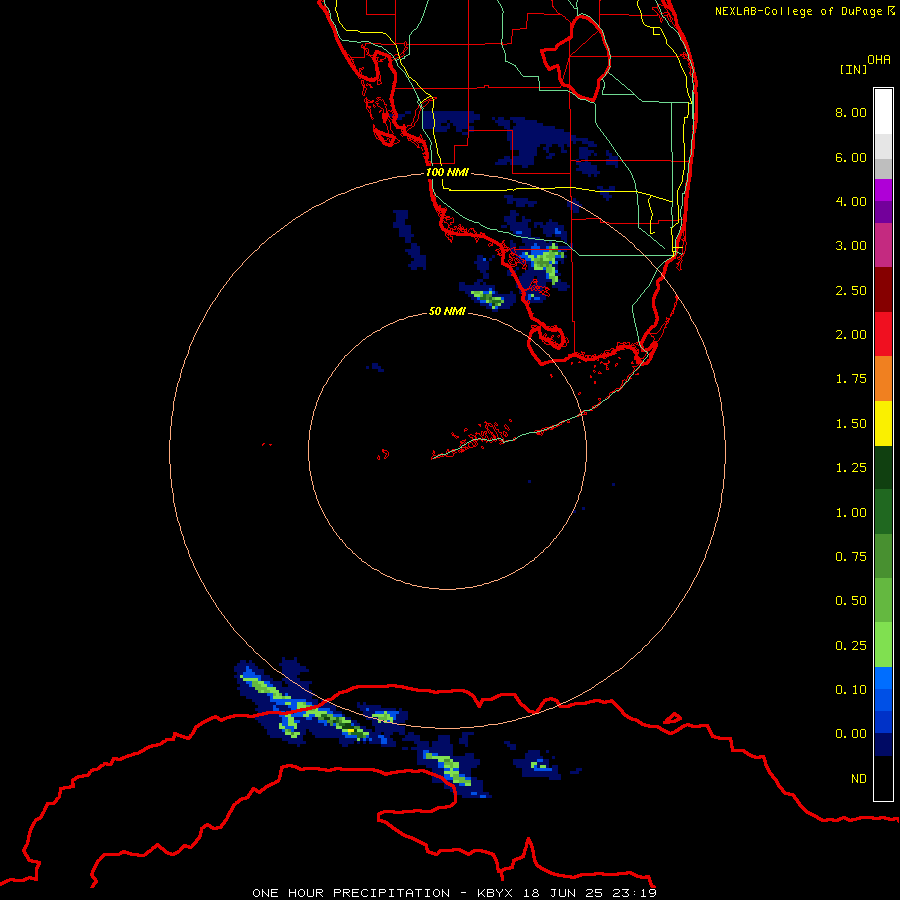
Task: Click the 4.00 legend value
Action: [x=851, y=201]
